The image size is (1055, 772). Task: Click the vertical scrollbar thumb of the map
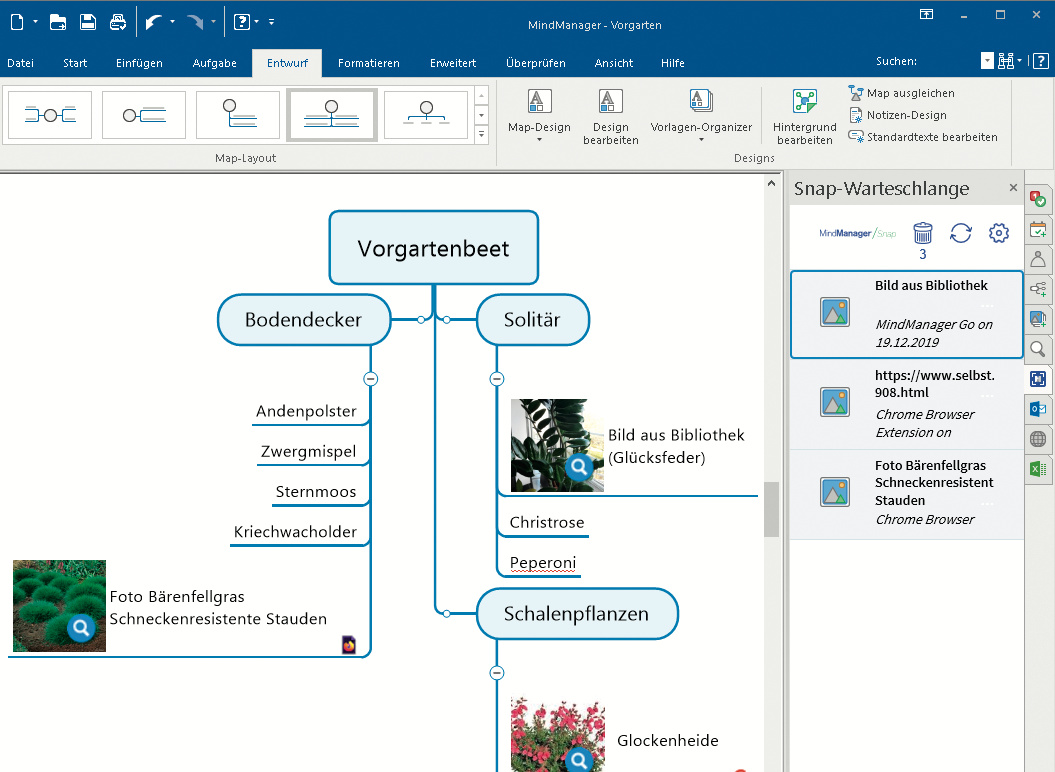(771, 509)
